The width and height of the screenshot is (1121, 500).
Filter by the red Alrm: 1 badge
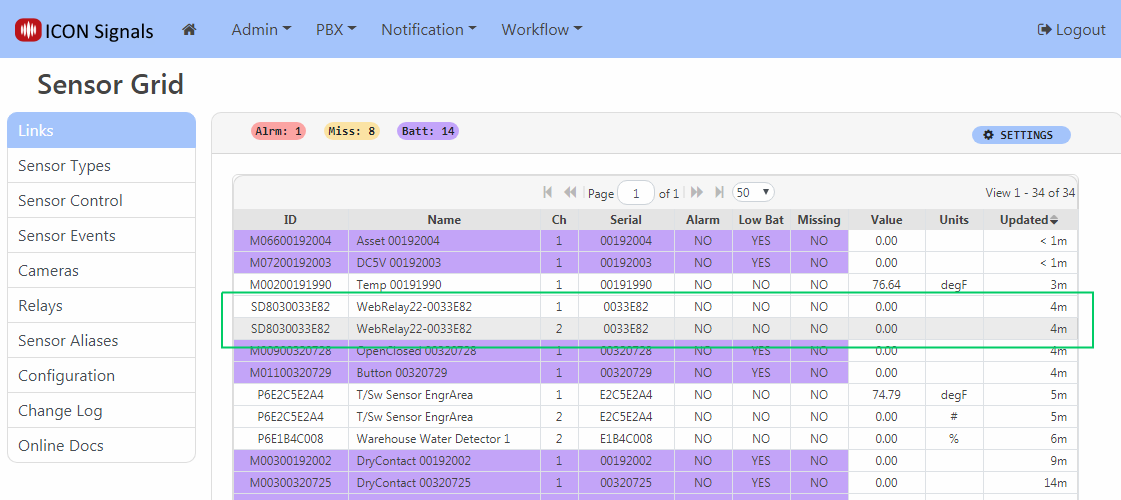(x=279, y=131)
